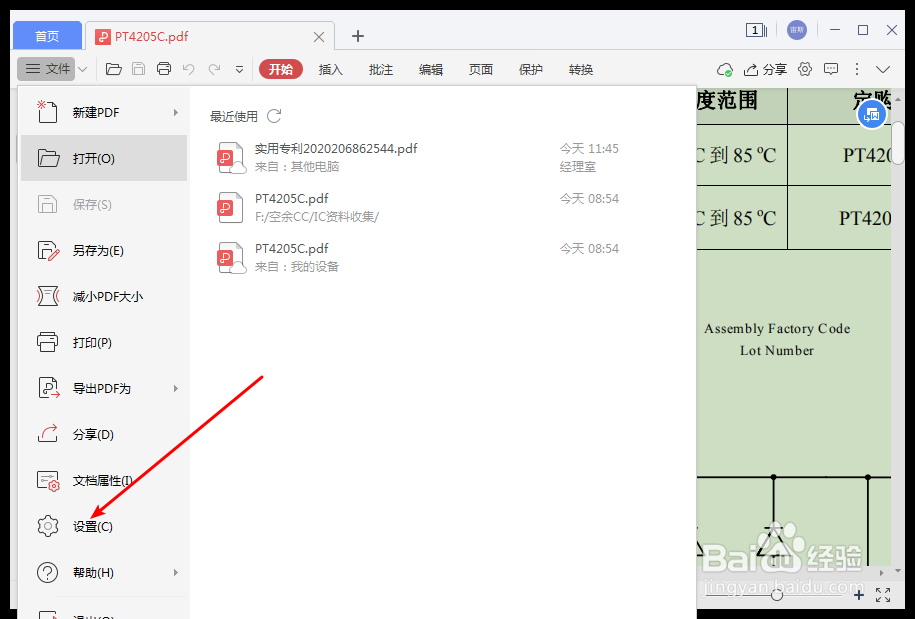The height and width of the screenshot is (619, 915).
Task: Open the 页面 tab
Action: click(x=481, y=69)
